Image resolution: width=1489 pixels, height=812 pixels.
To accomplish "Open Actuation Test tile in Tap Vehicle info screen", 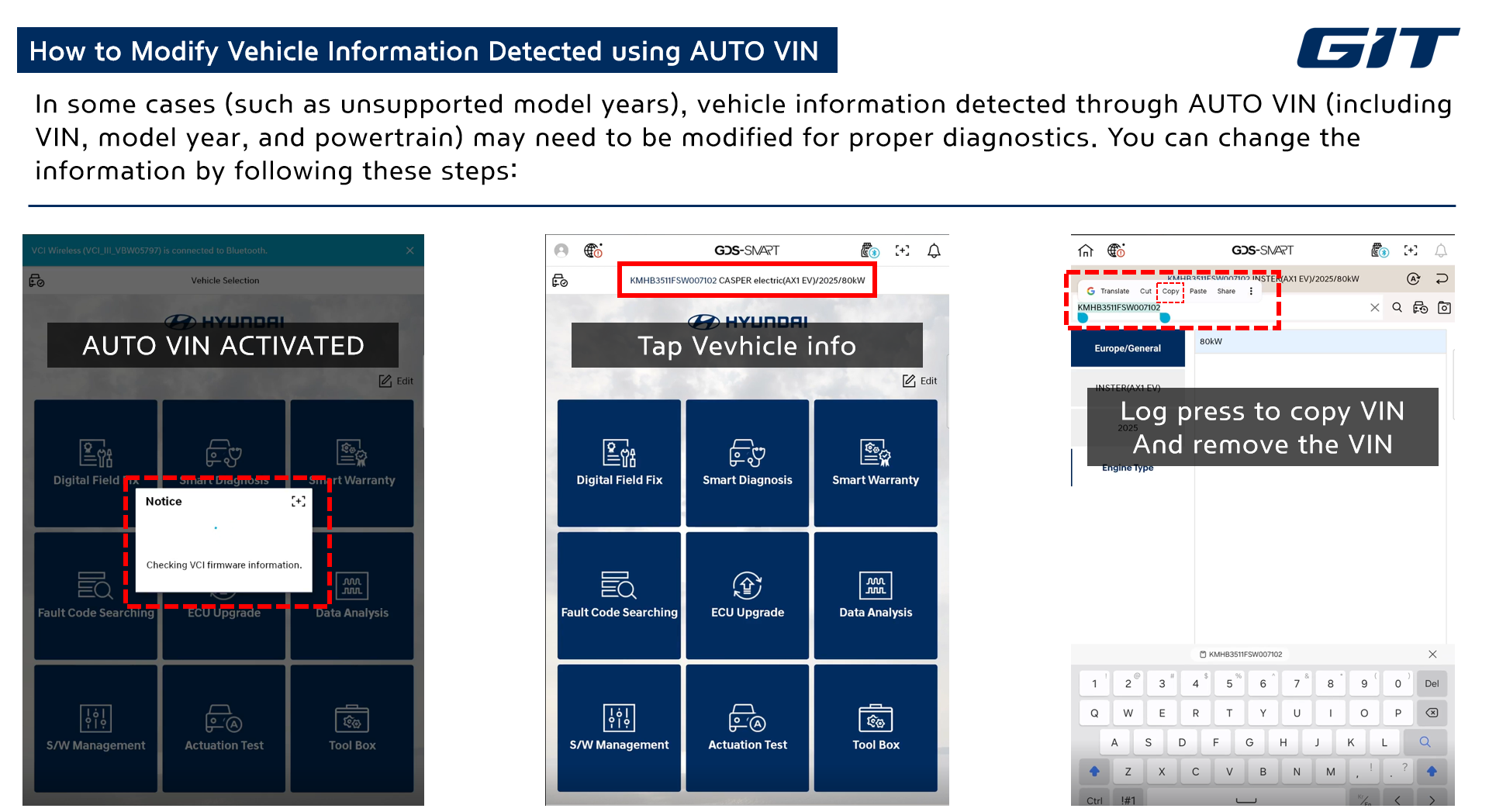I will tap(748, 728).
